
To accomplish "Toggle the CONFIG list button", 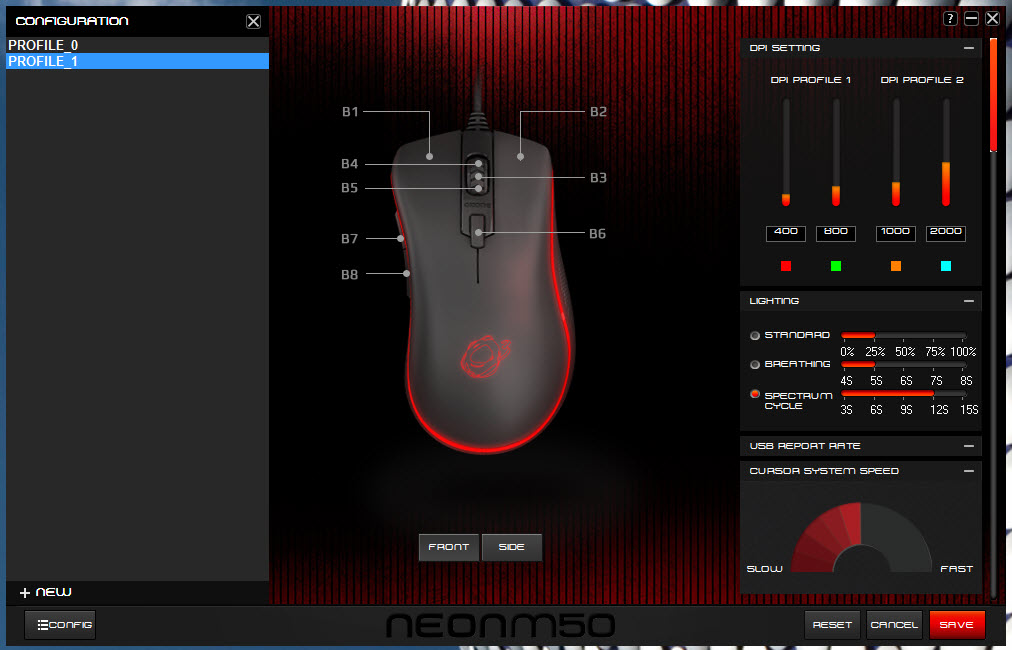I will (x=60, y=625).
